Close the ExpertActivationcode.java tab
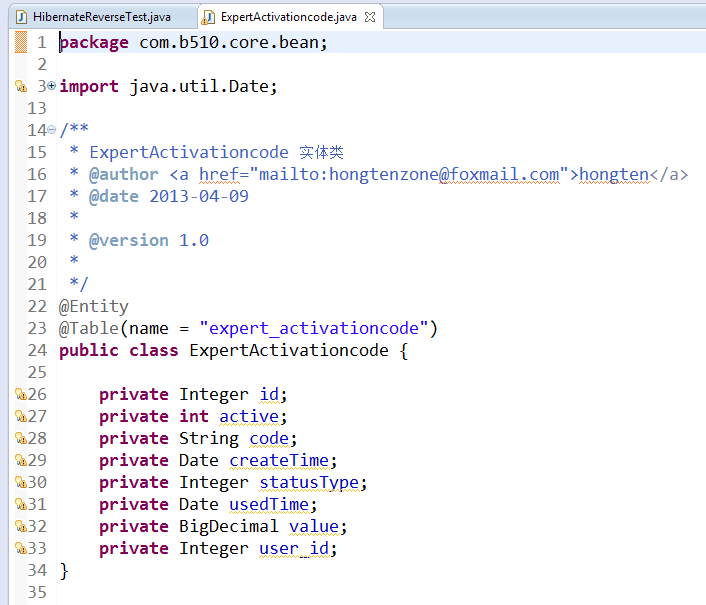 (370, 17)
